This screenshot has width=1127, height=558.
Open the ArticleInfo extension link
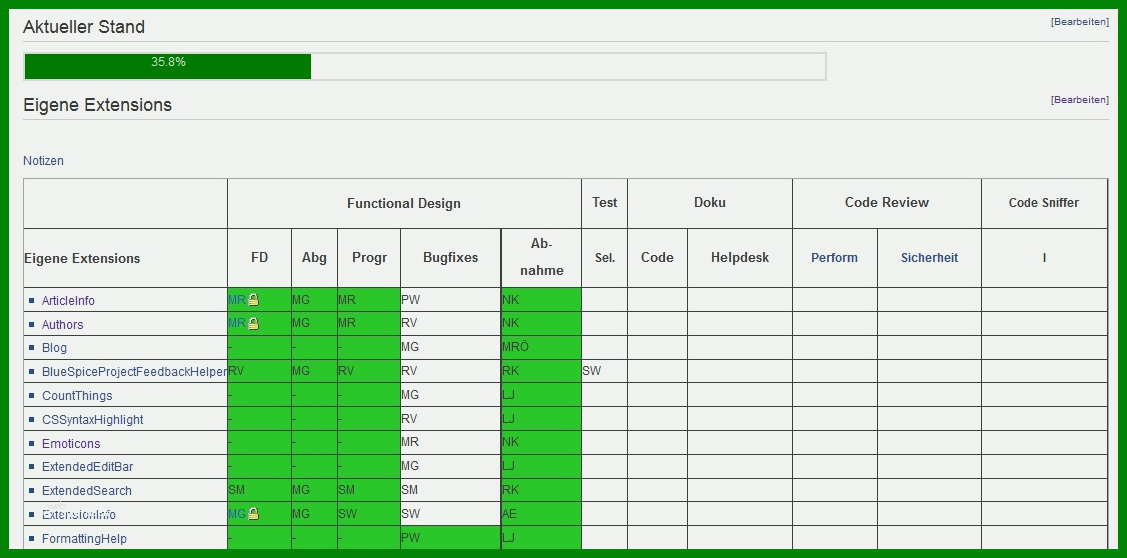click(68, 301)
